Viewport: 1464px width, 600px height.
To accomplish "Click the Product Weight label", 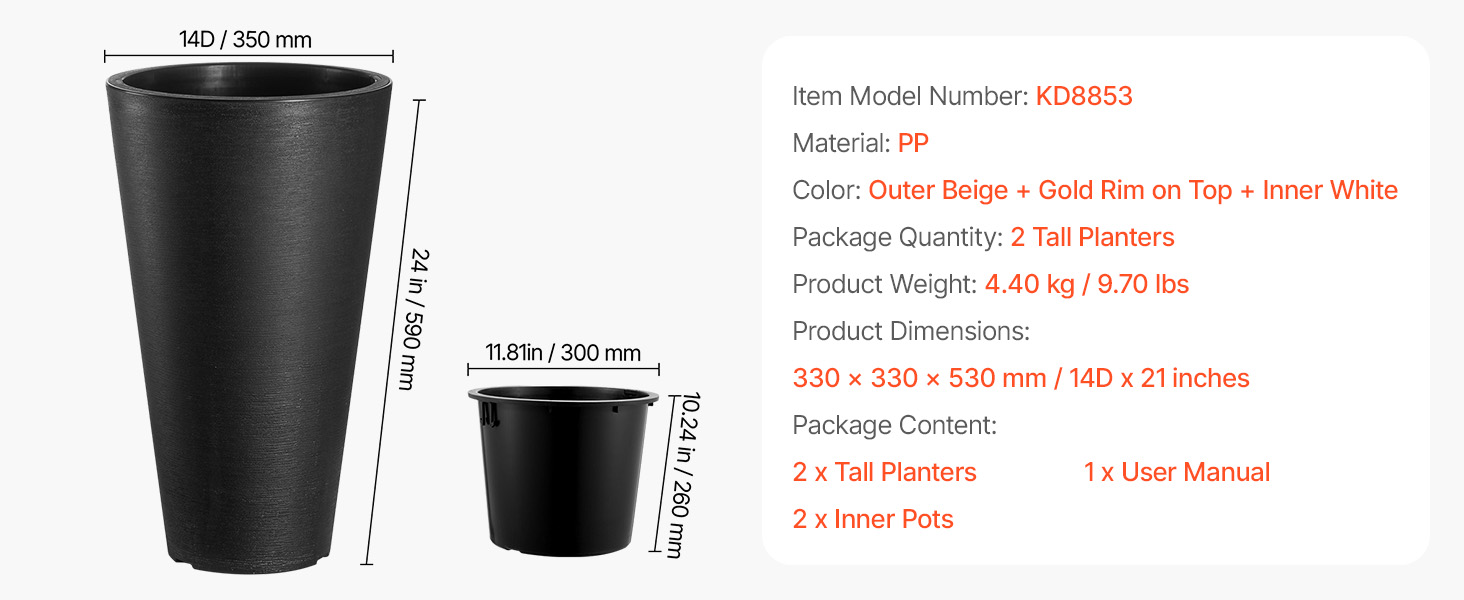I will click(x=884, y=285).
